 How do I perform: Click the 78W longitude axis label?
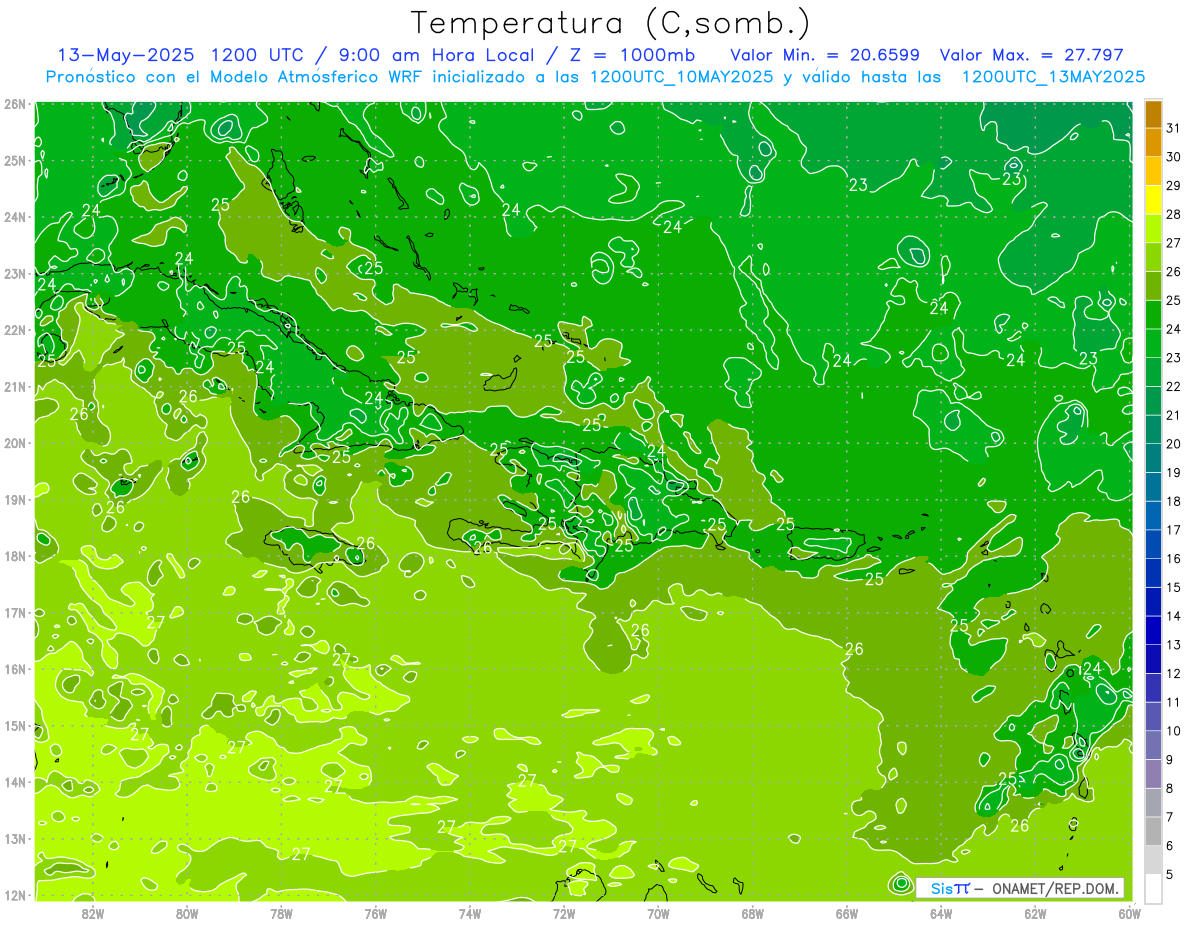[x=281, y=912]
